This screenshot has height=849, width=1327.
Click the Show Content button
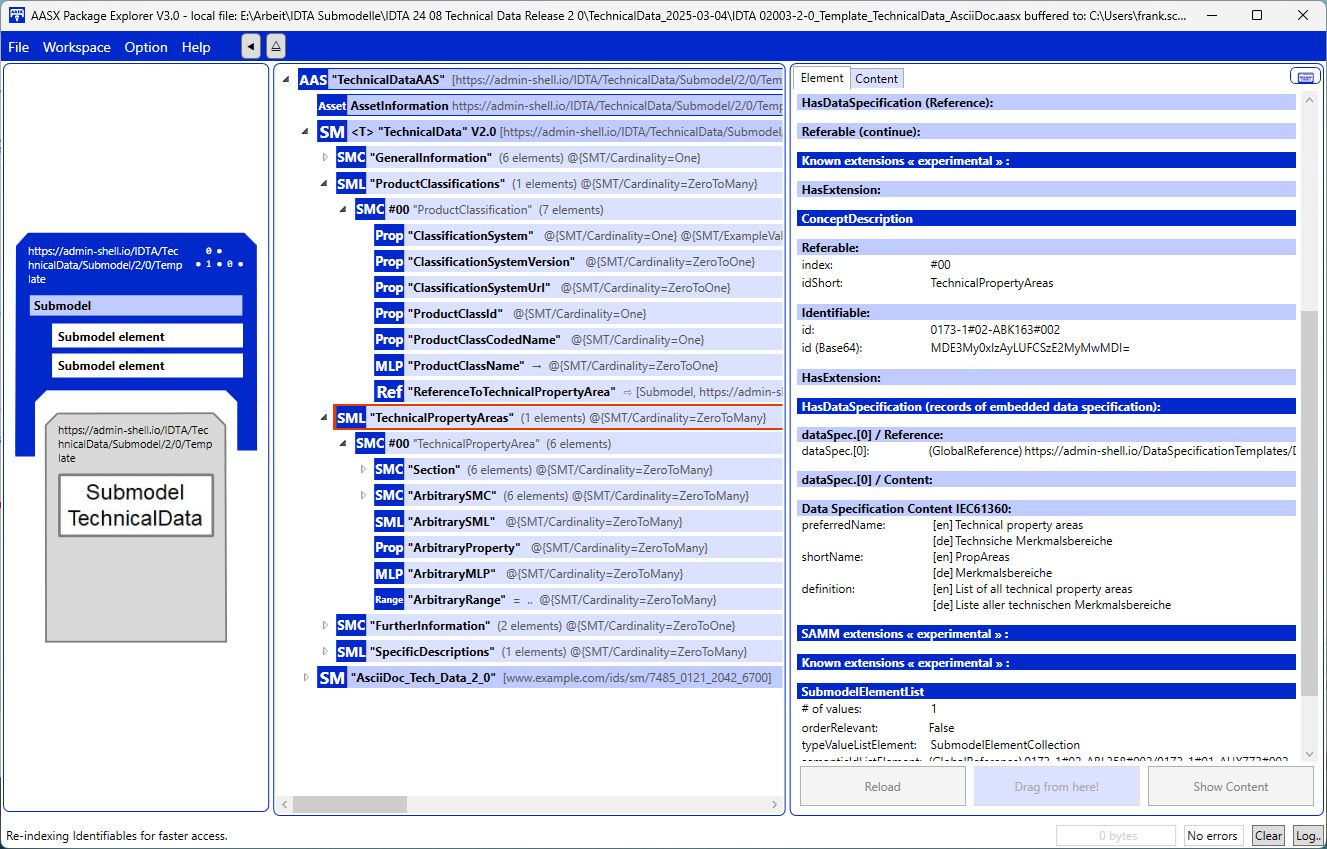coord(1231,787)
